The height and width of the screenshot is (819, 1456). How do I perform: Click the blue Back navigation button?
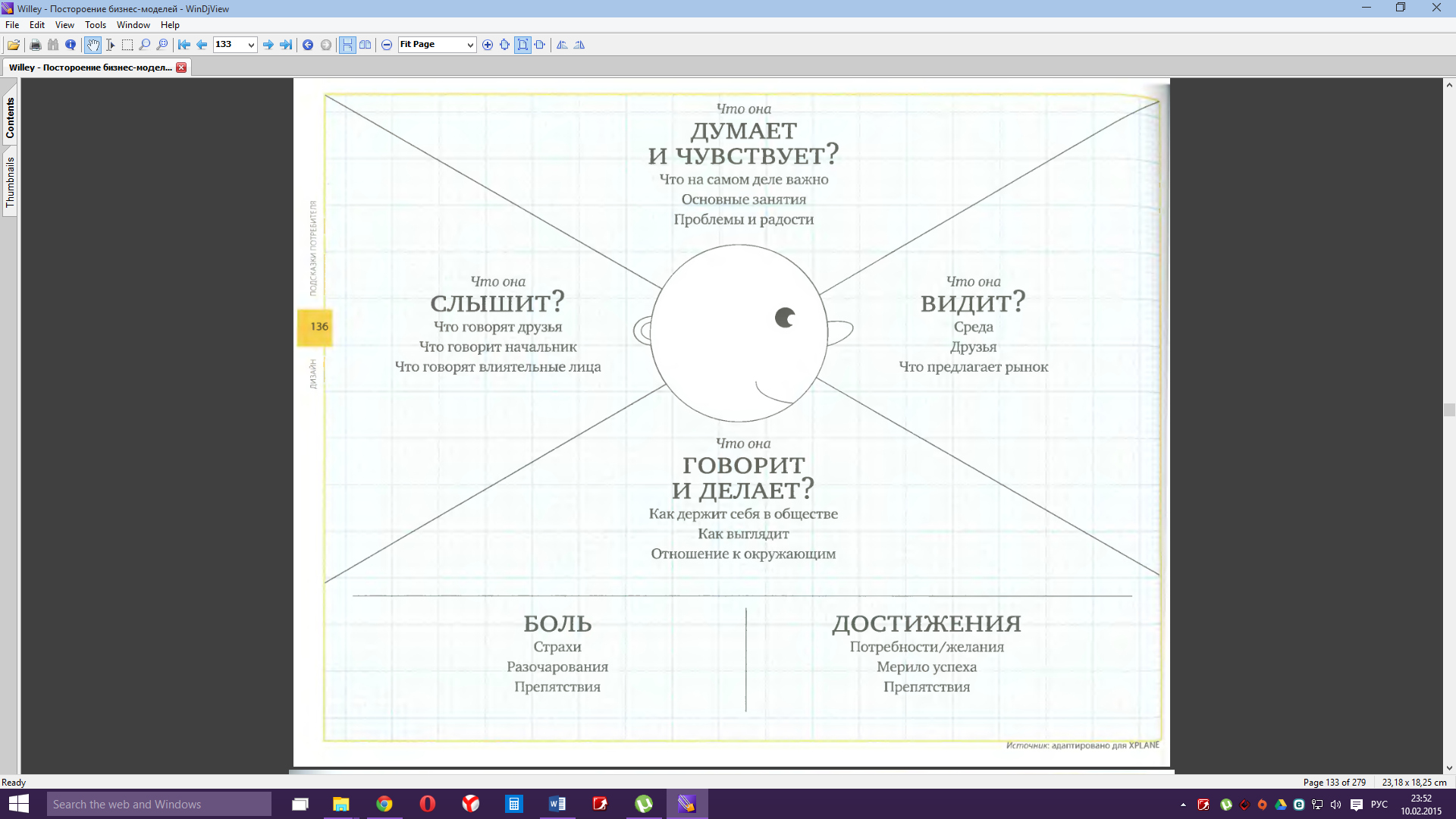point(308,45)
